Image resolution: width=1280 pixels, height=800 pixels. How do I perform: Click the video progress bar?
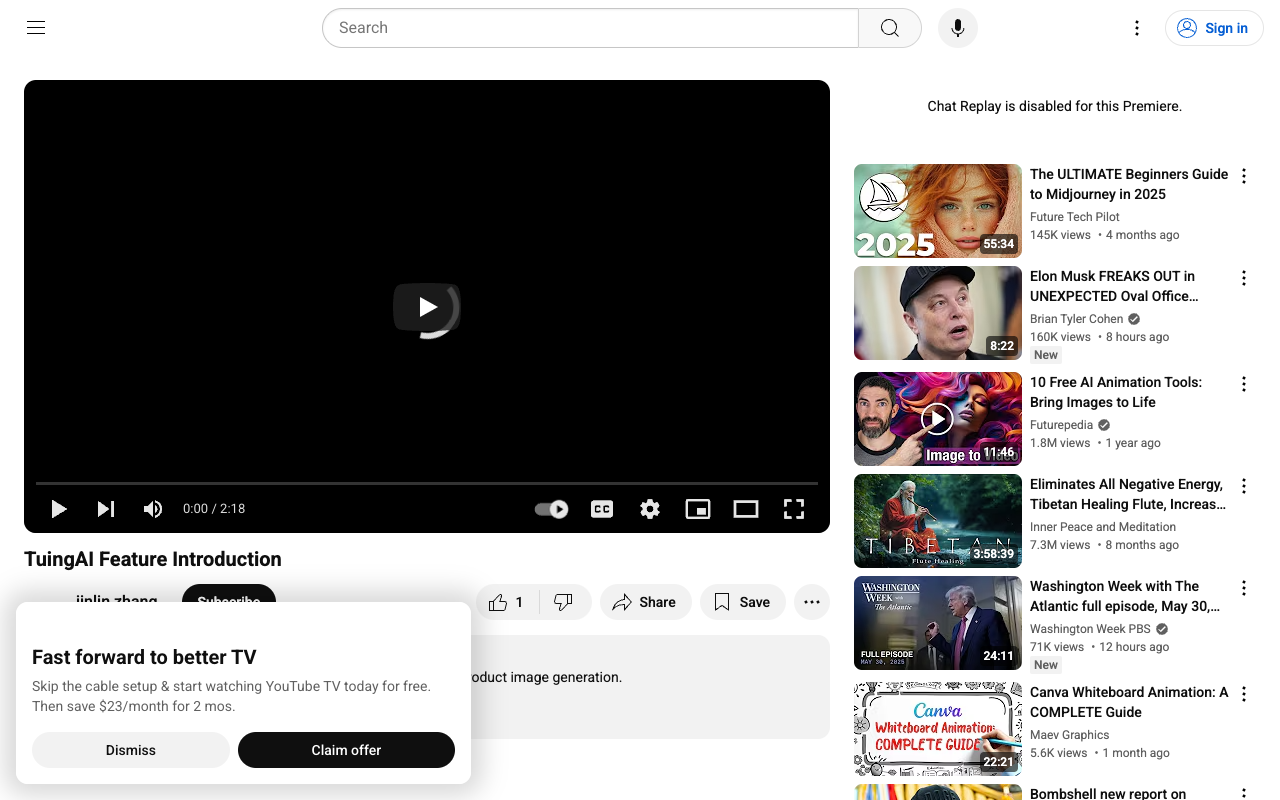coord(427,483)
